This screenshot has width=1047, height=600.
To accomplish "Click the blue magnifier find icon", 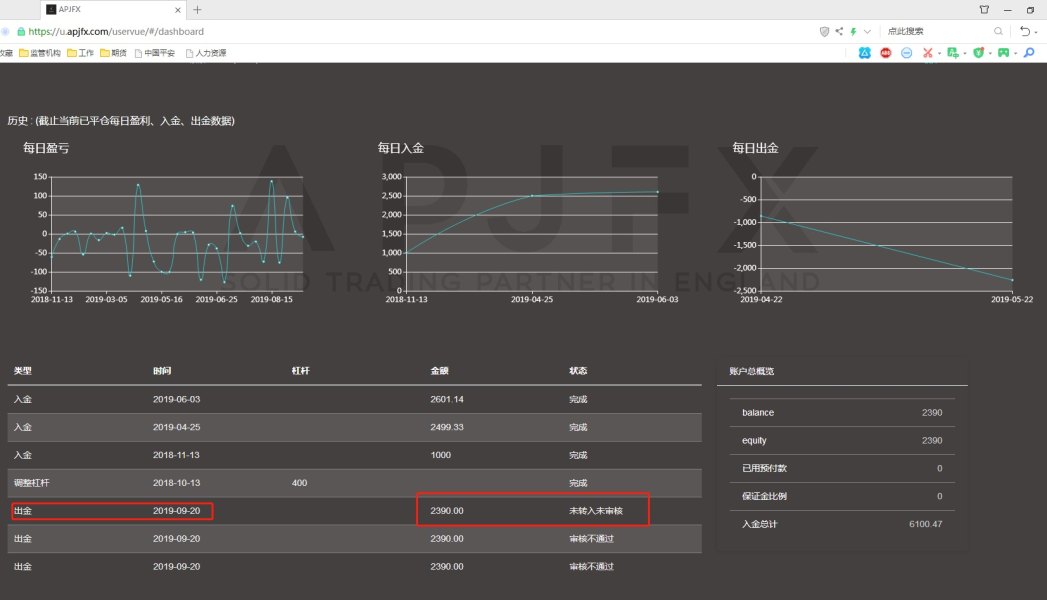I will coord(1029,53).
